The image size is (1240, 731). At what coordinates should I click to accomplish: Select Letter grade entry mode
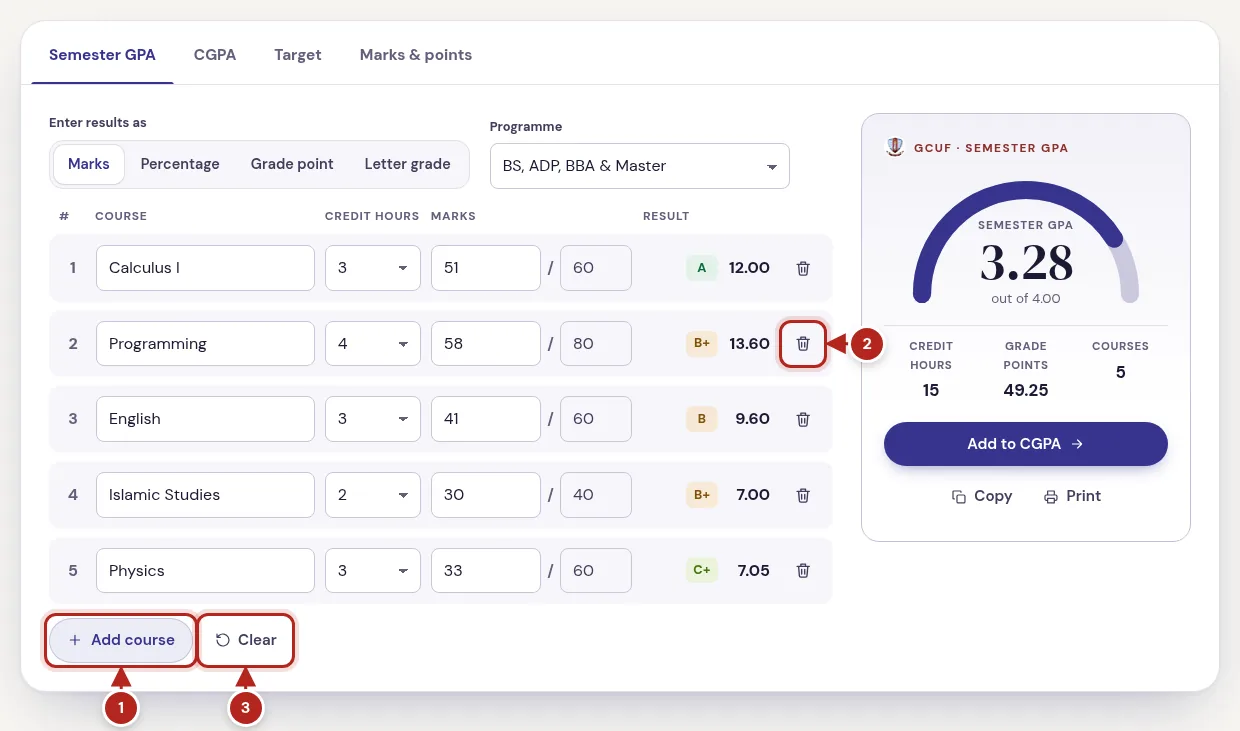(407, 164)
